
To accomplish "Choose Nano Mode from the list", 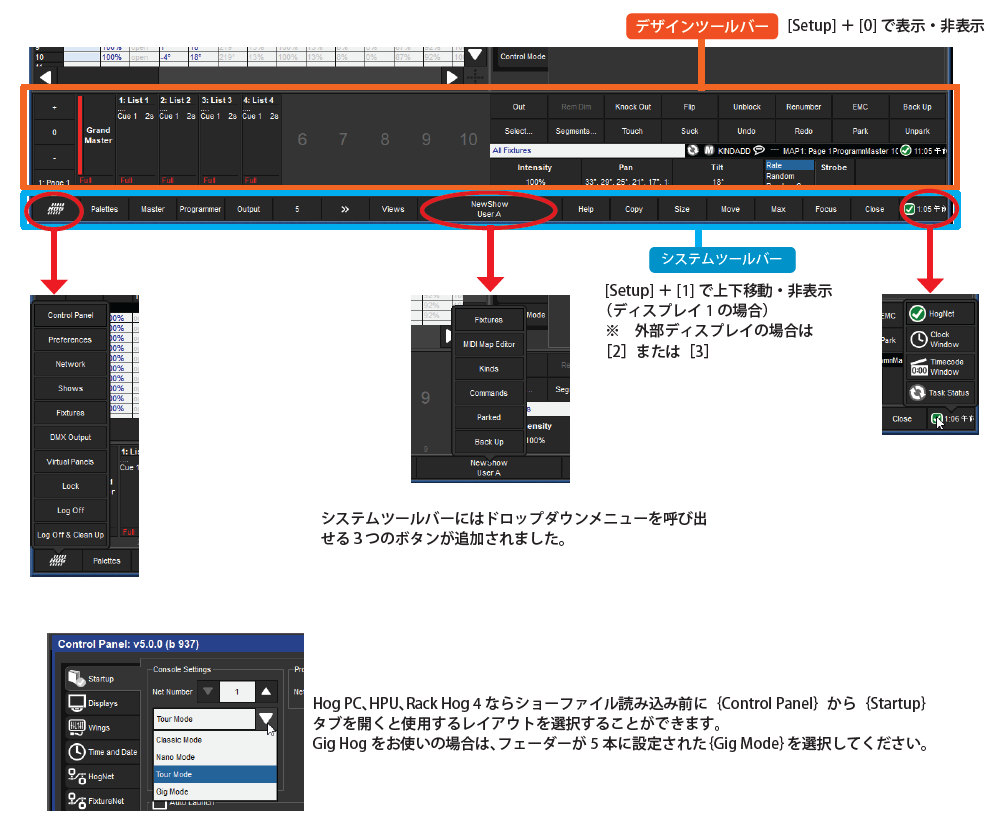I will click(x=215, y=757).
